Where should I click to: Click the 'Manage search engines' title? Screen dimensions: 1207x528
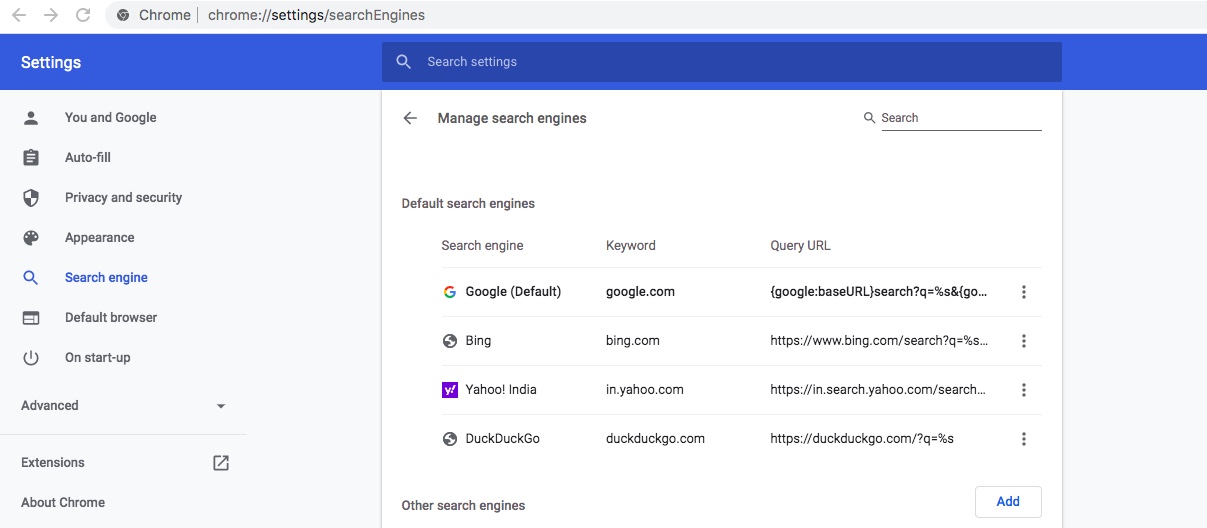coord(512,118)
